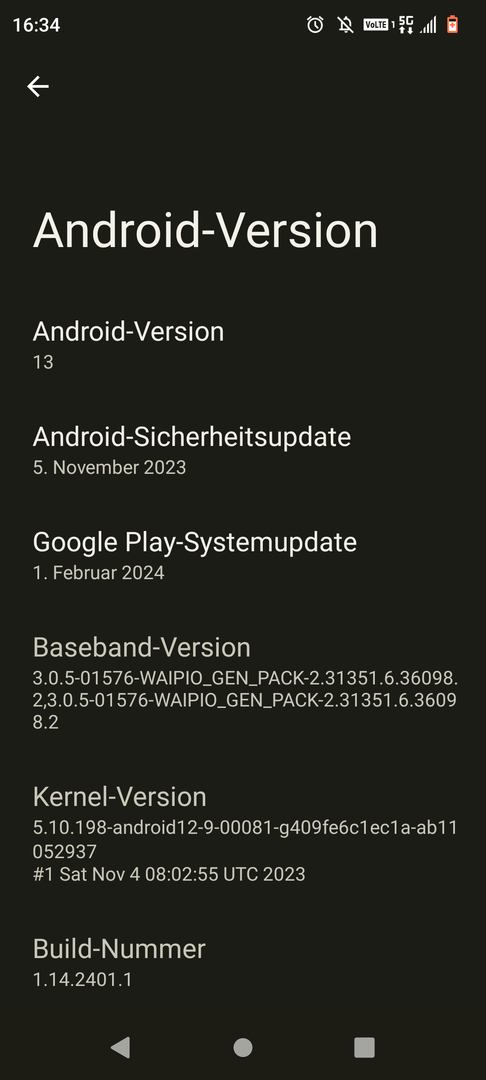The height and width of the screenshot is (1080, 486).
Task: Tap the battery status icon
Action: (452, 25)
